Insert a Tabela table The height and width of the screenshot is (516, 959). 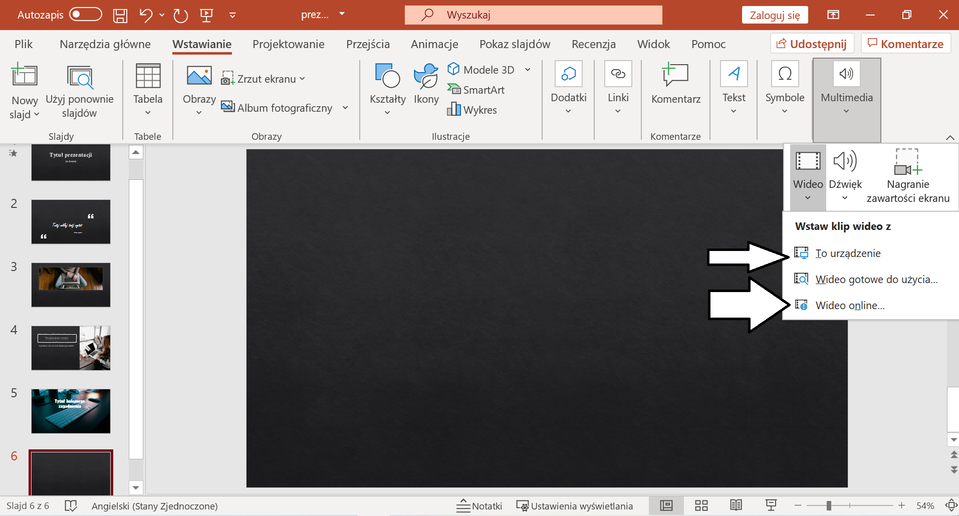[148, 87]
